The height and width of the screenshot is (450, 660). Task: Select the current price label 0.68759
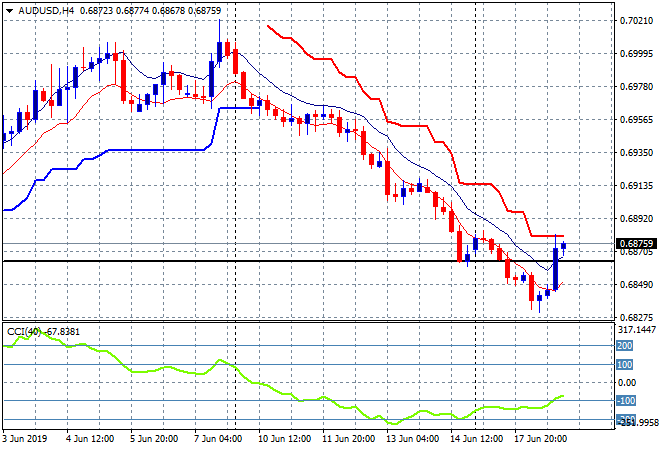pyautogui.click(x=636, y=244)
